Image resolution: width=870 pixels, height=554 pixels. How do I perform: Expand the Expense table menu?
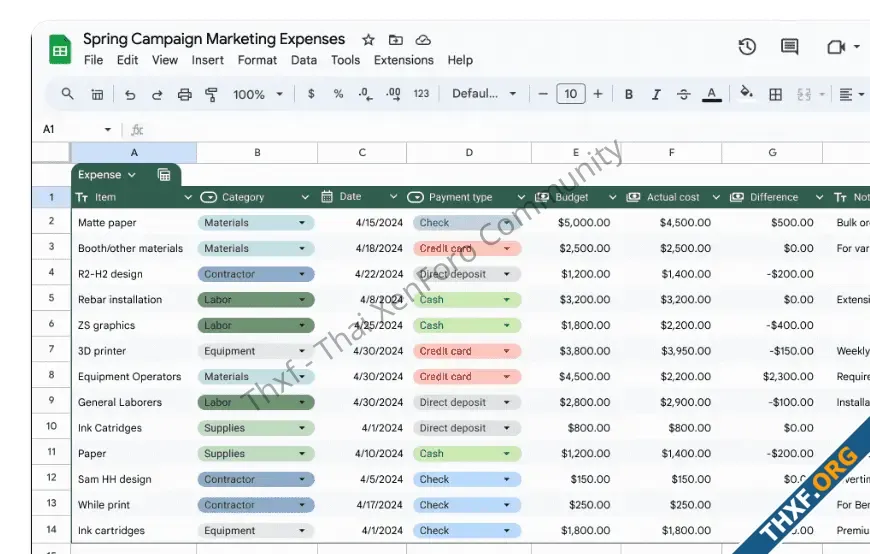[132, 175]
